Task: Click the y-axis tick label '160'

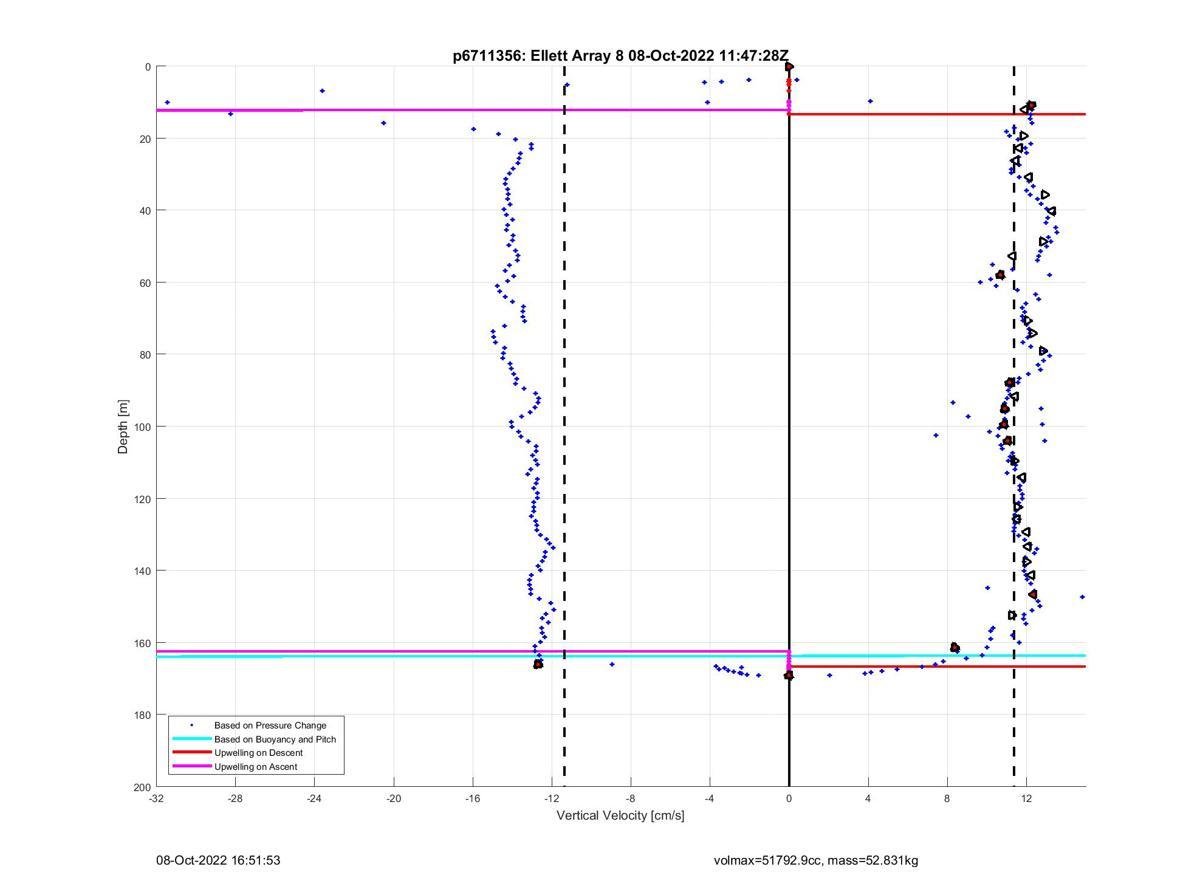Action: pos(142,643)
